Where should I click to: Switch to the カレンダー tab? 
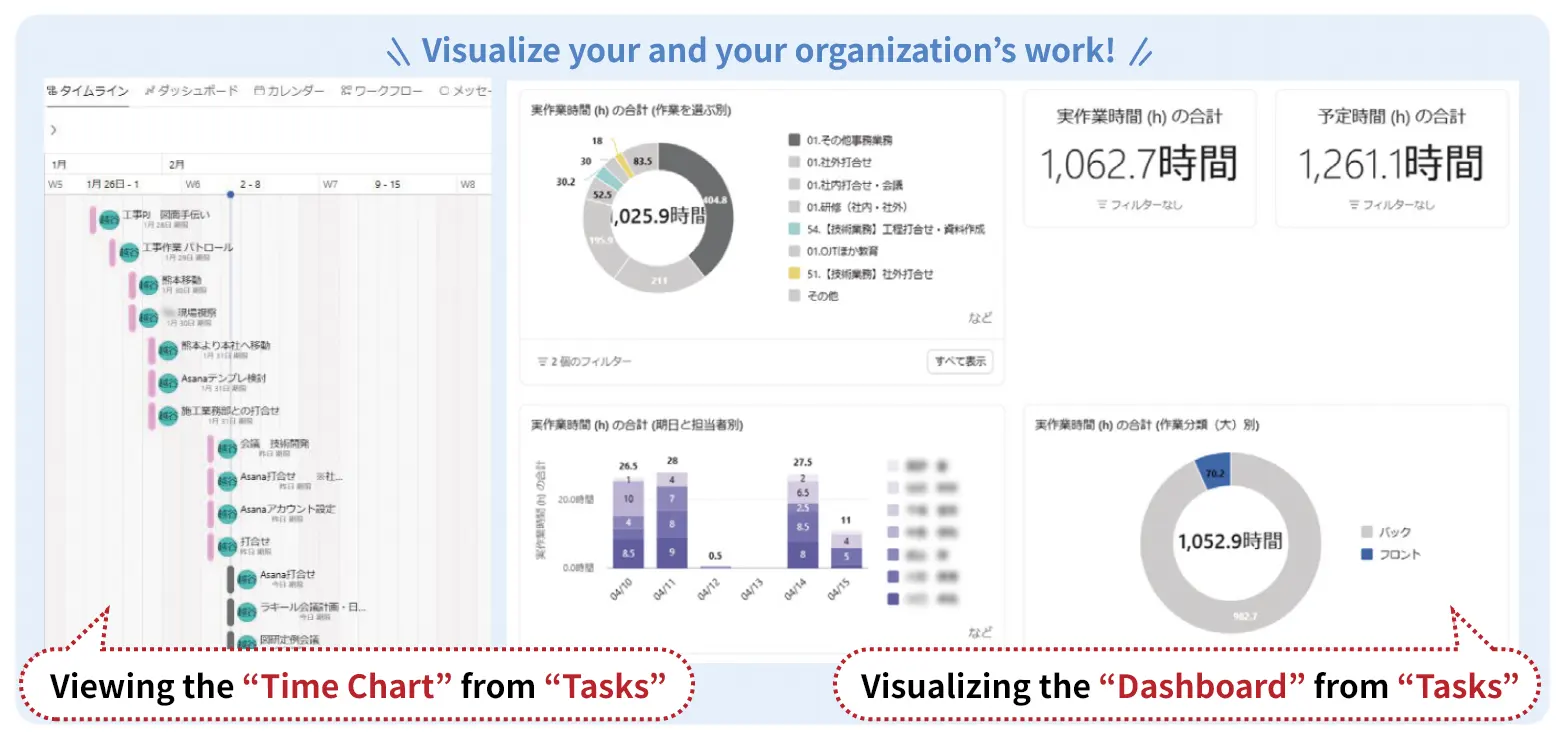(284, 91)
